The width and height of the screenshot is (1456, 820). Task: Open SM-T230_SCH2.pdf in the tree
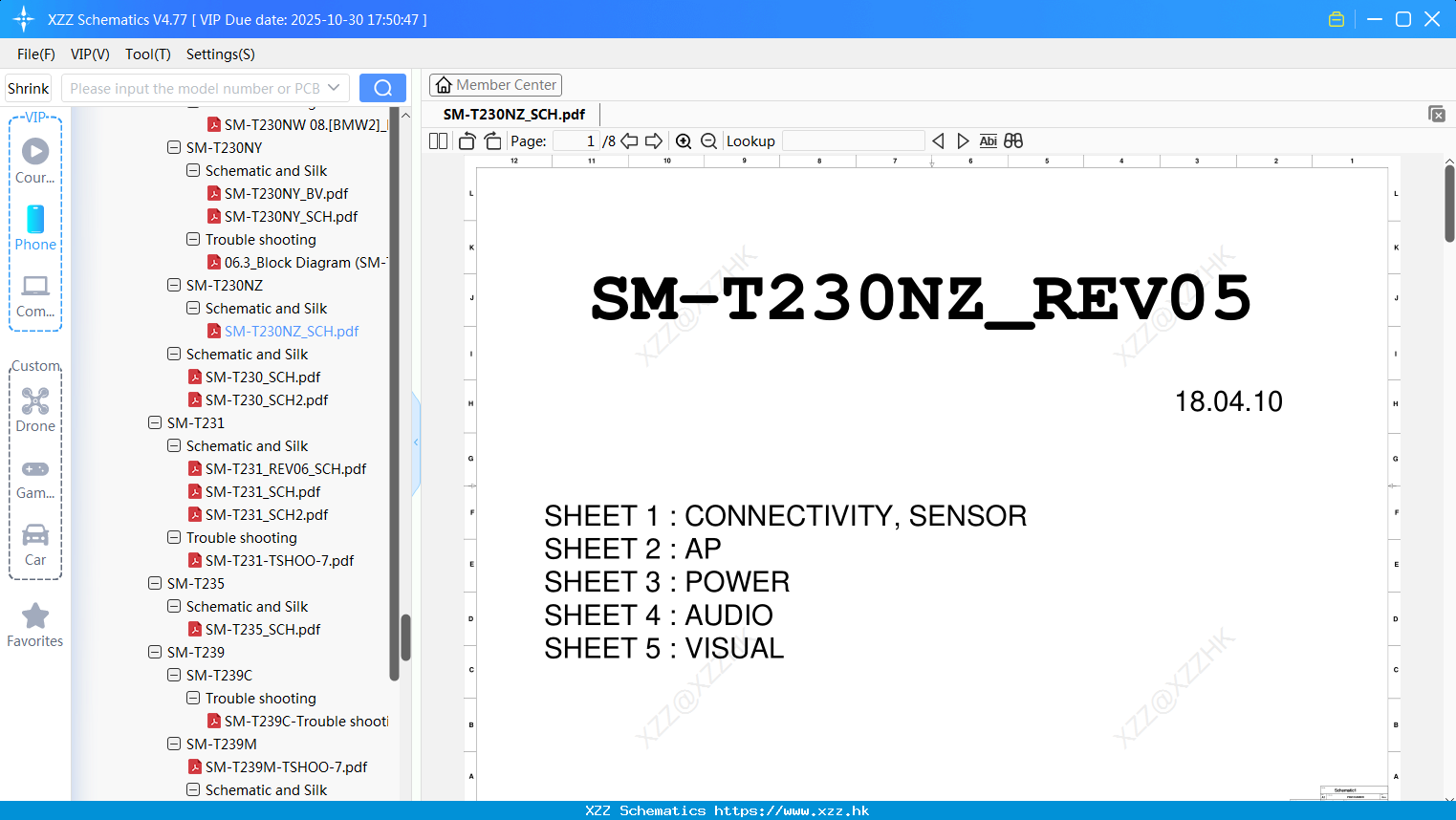(x=267, y=399)
